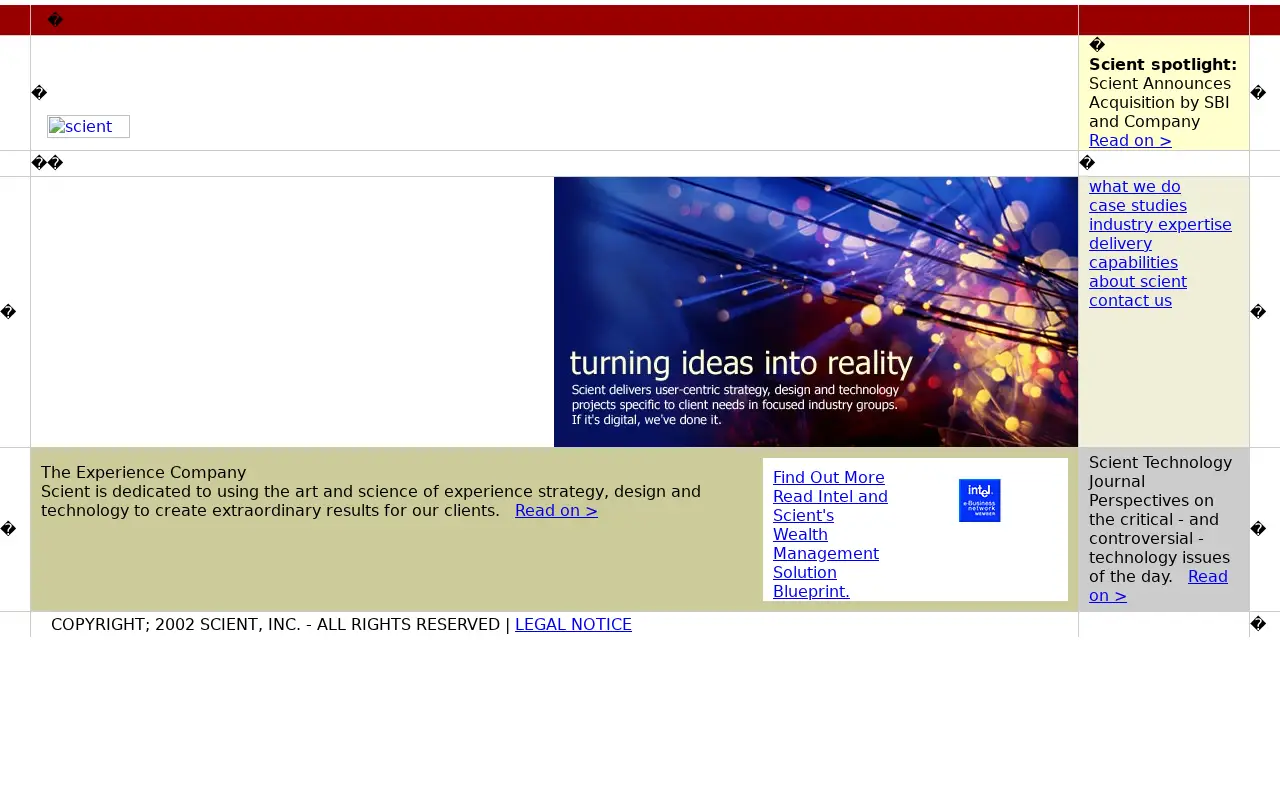Open the contact us link
This screenshot has width=1280, height=800.
[x=1130, y=301]
